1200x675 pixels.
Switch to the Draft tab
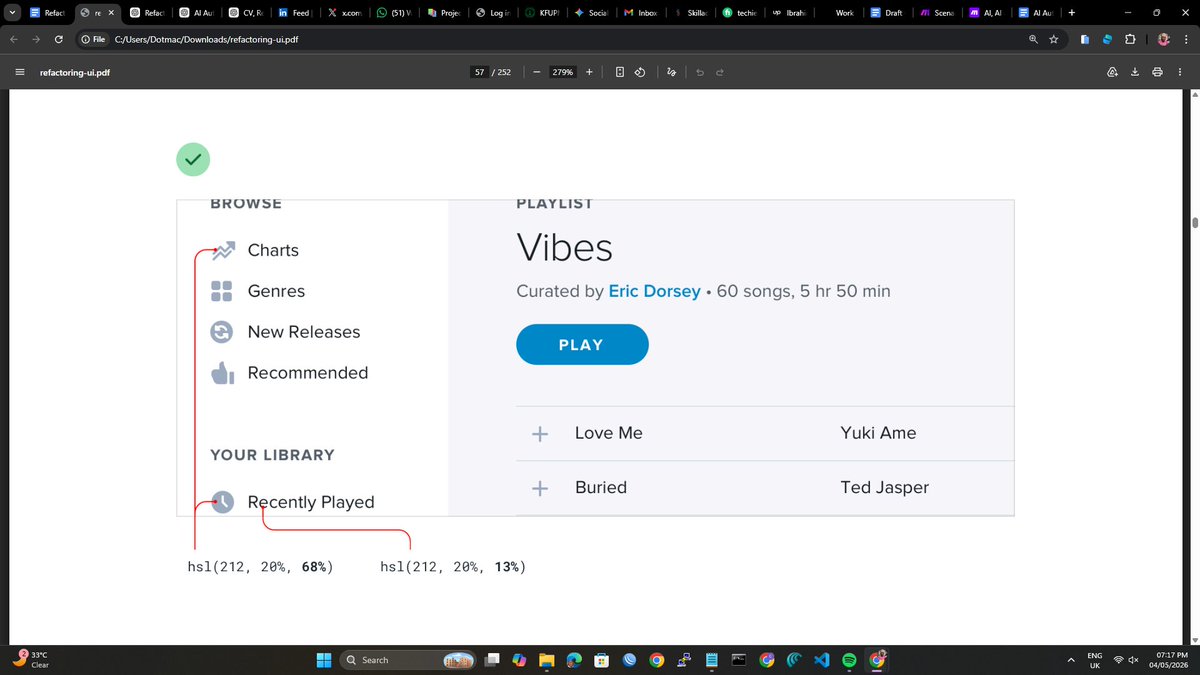tap(885, 13)
